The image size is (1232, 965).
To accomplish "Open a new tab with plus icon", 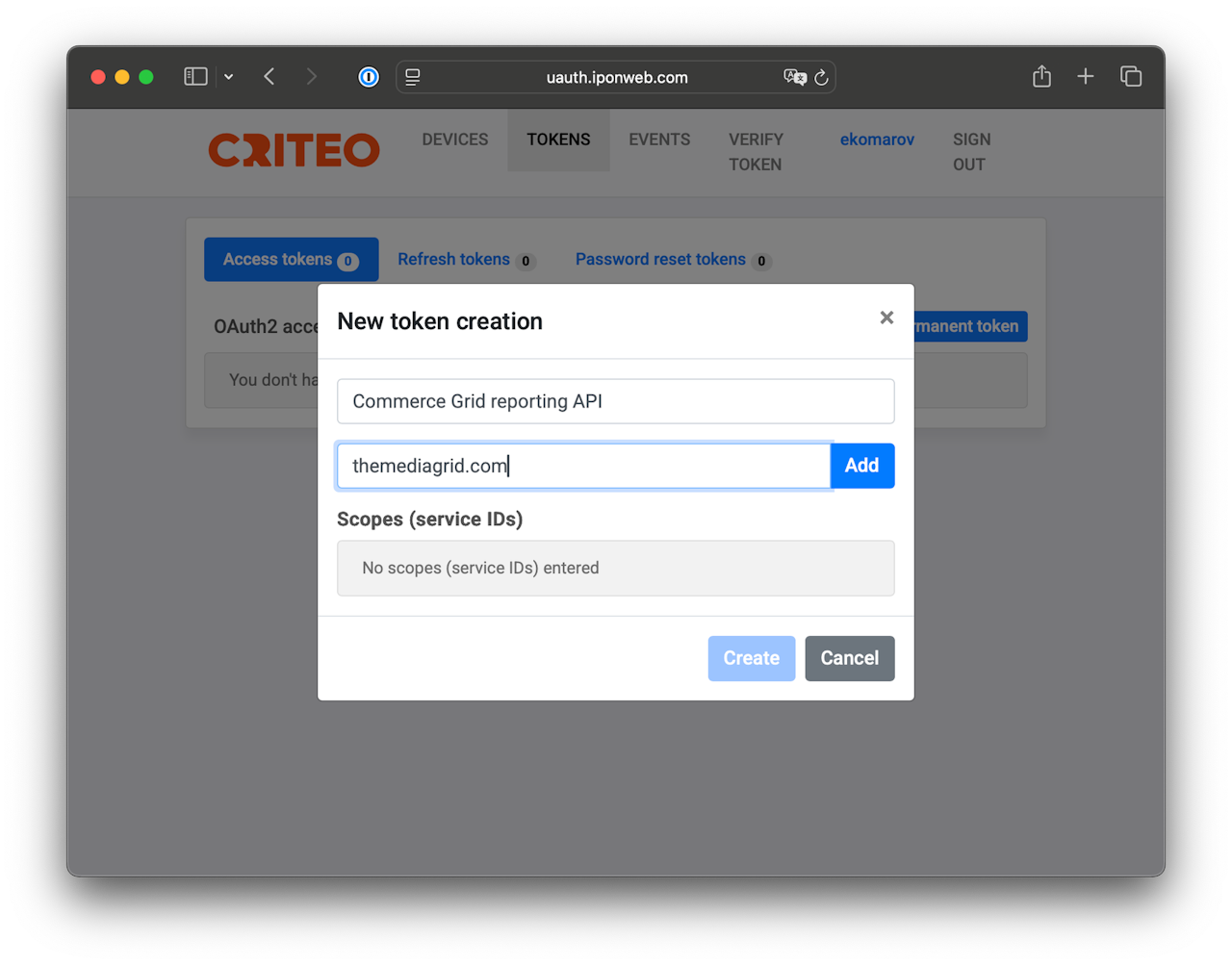I will pyautogui.click(x=1086, y=76).
